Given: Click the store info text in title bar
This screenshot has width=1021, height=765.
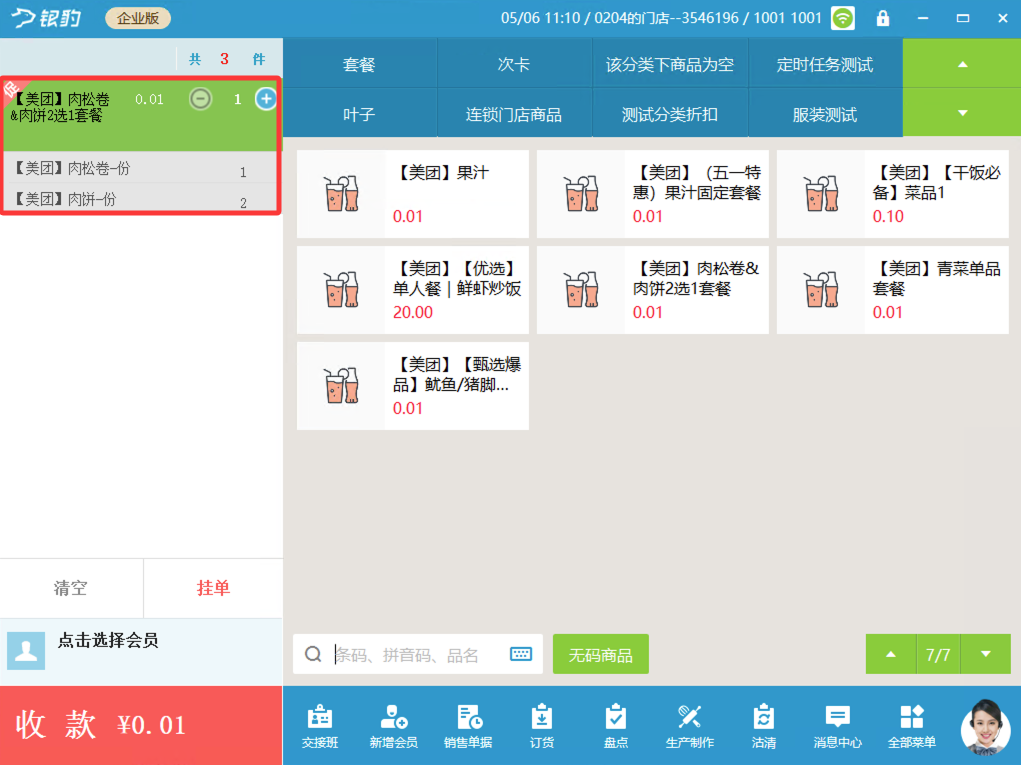Looking at the screenshot, I should click(661, 18).
